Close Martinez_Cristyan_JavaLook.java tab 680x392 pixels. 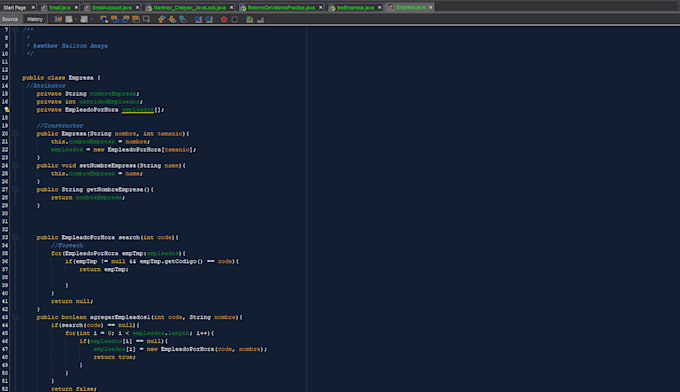232,7
